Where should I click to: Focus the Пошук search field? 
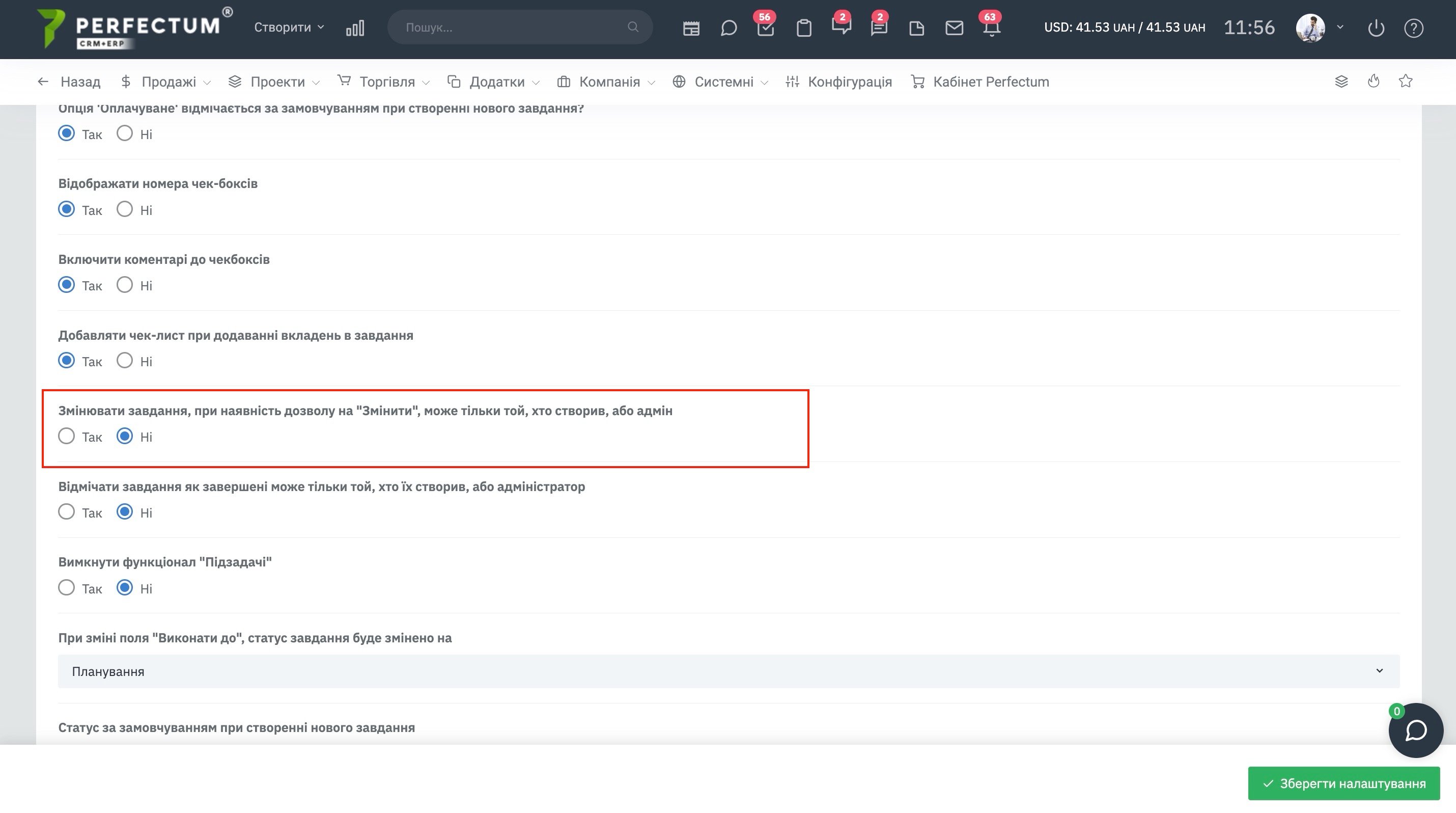[519, 27]
